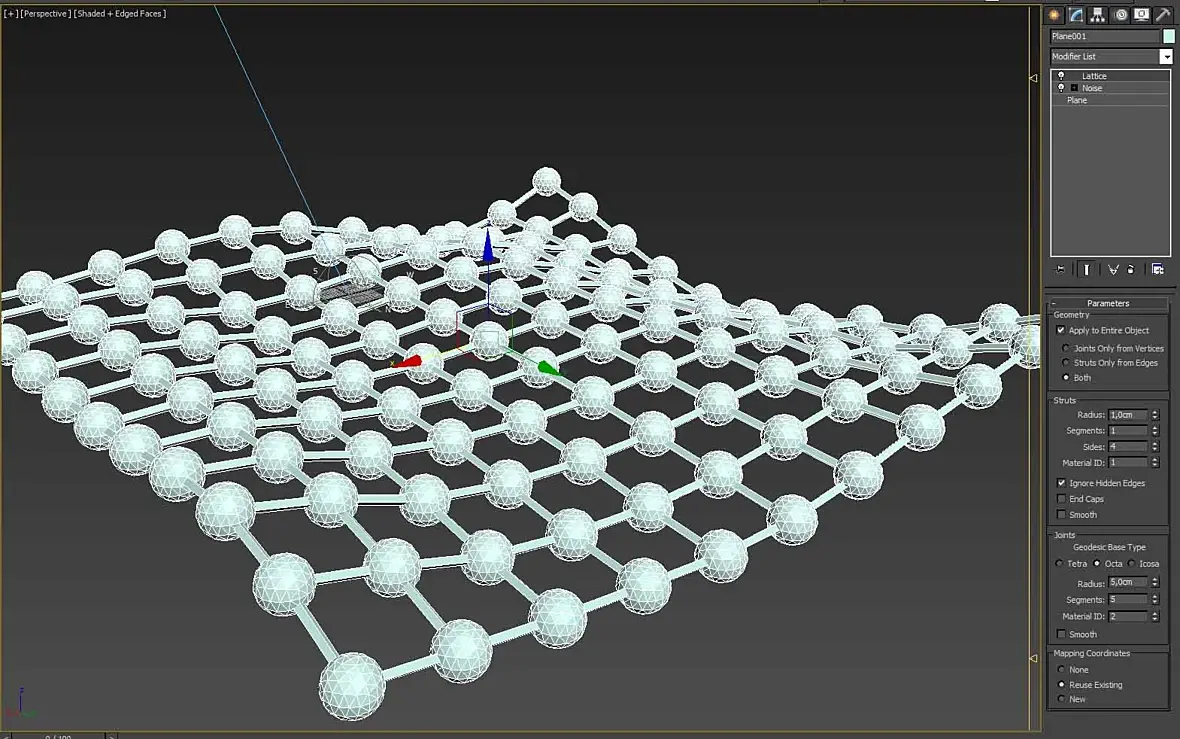
Task: Enable the End Caps checkbox
Action: pyautogui.click(x=1061, y=499)
